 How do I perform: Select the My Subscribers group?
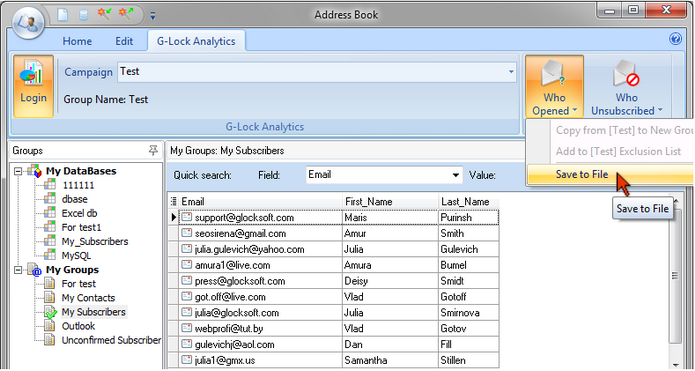(94, 312)
